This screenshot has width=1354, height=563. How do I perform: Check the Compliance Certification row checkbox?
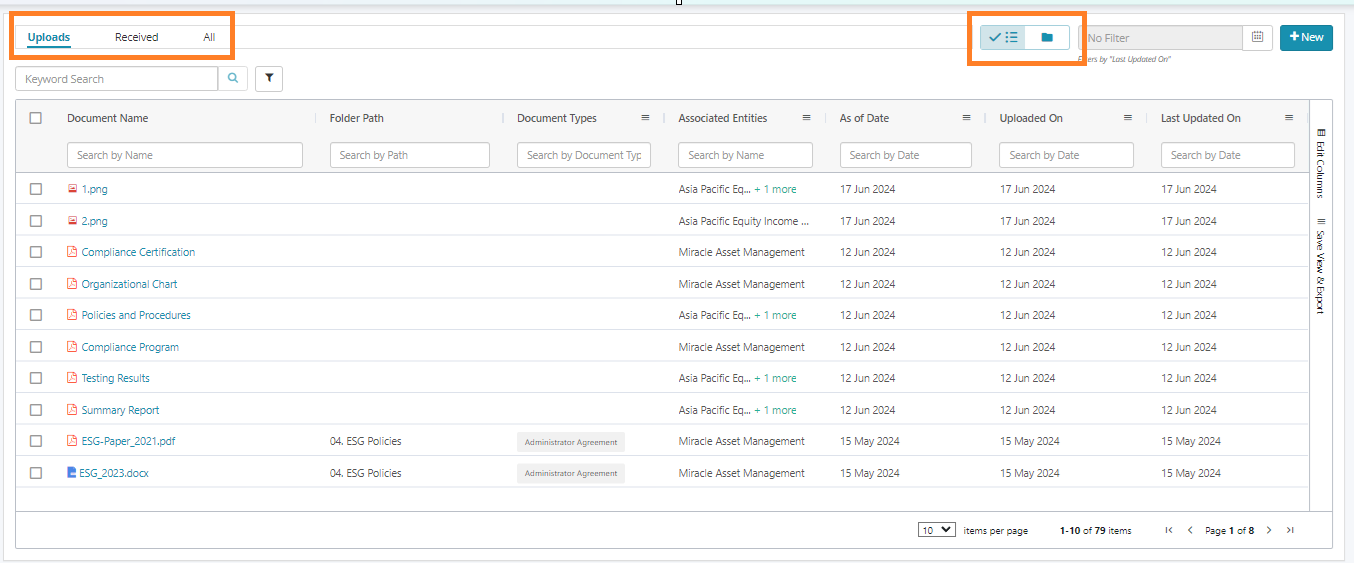click(36, 252)
